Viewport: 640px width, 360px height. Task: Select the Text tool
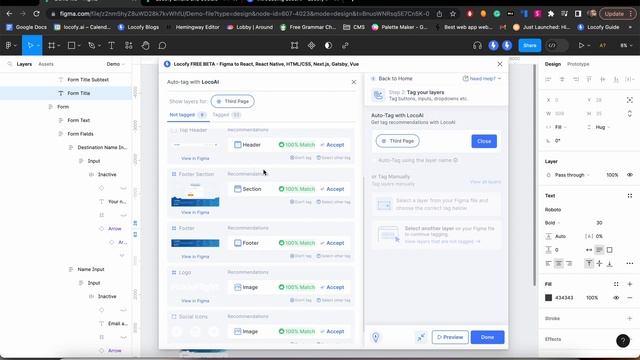tap(111, 46)
